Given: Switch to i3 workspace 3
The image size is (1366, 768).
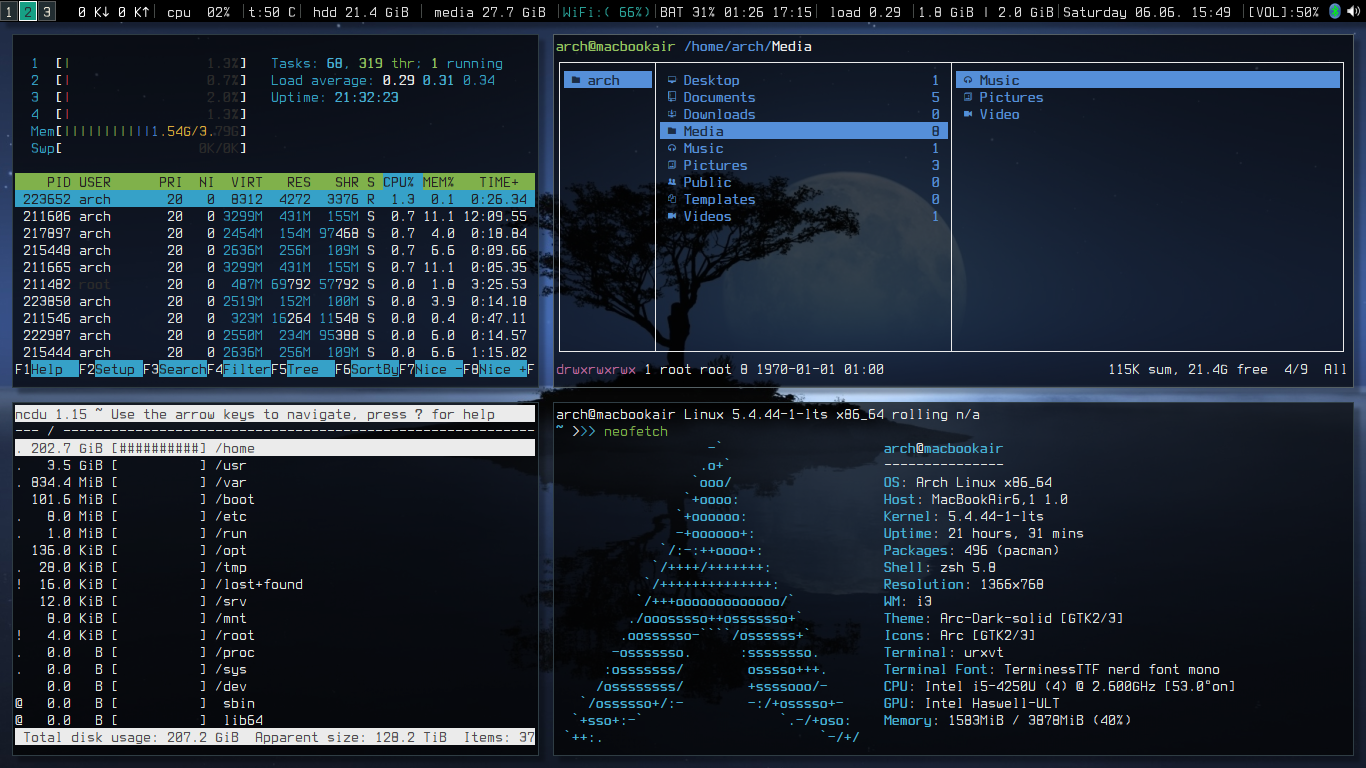Looking at the screenshot, I should (x=46, y=12).
